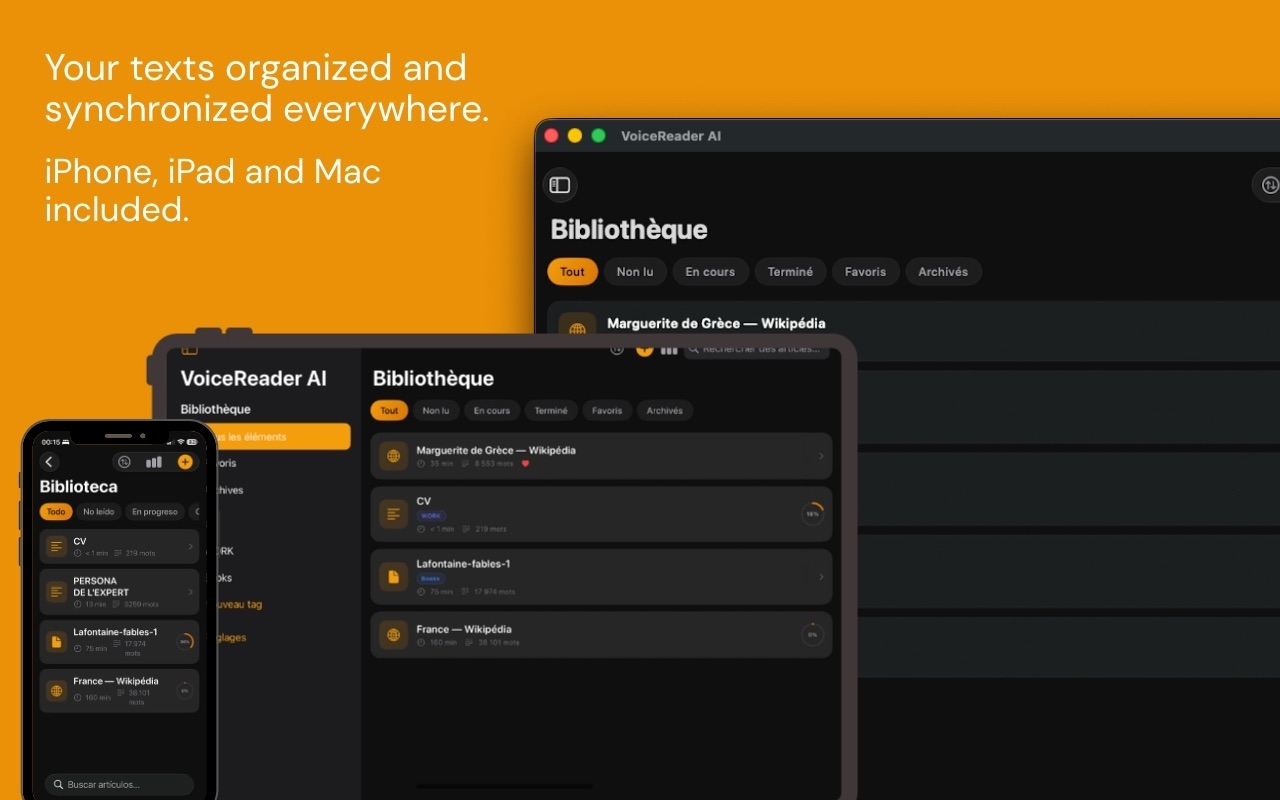Open the iPhone Lafontaine-fables-1 title

(x=115, y=632)
